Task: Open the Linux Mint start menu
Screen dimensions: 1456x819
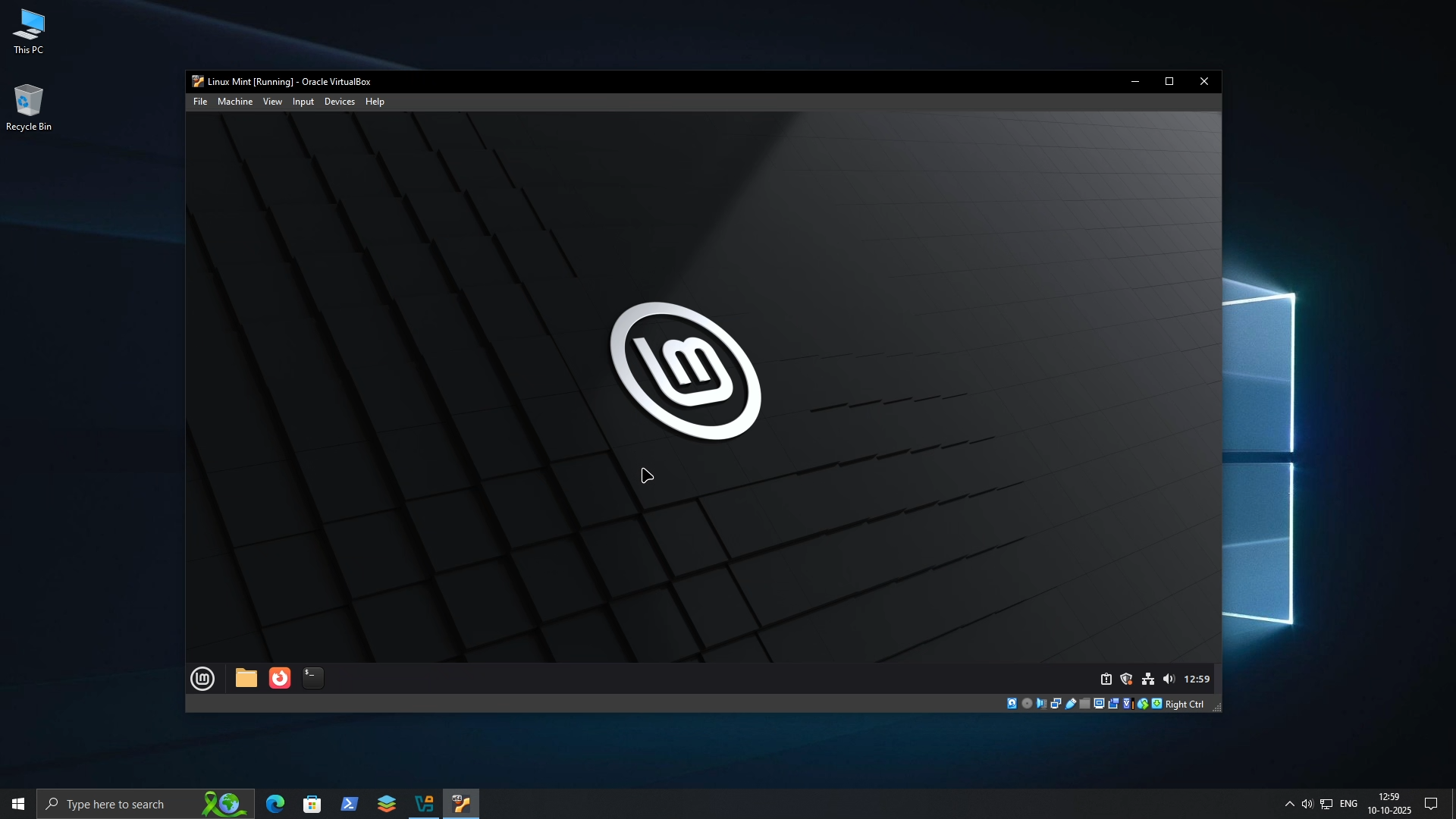Action: coord(202,679)
